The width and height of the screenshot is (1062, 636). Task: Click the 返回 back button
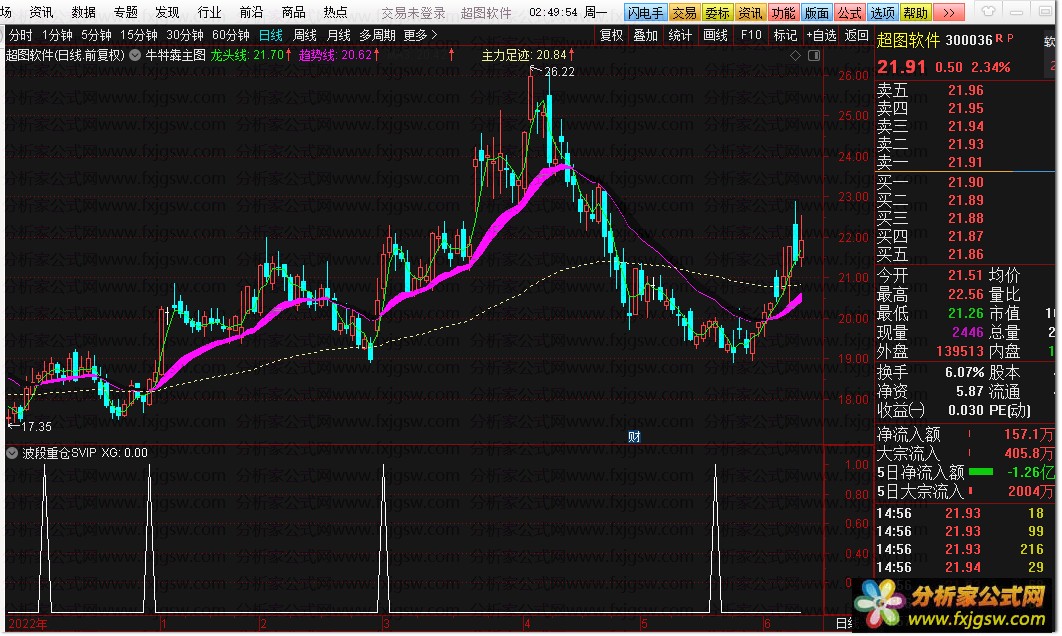[x=857, y=35]
